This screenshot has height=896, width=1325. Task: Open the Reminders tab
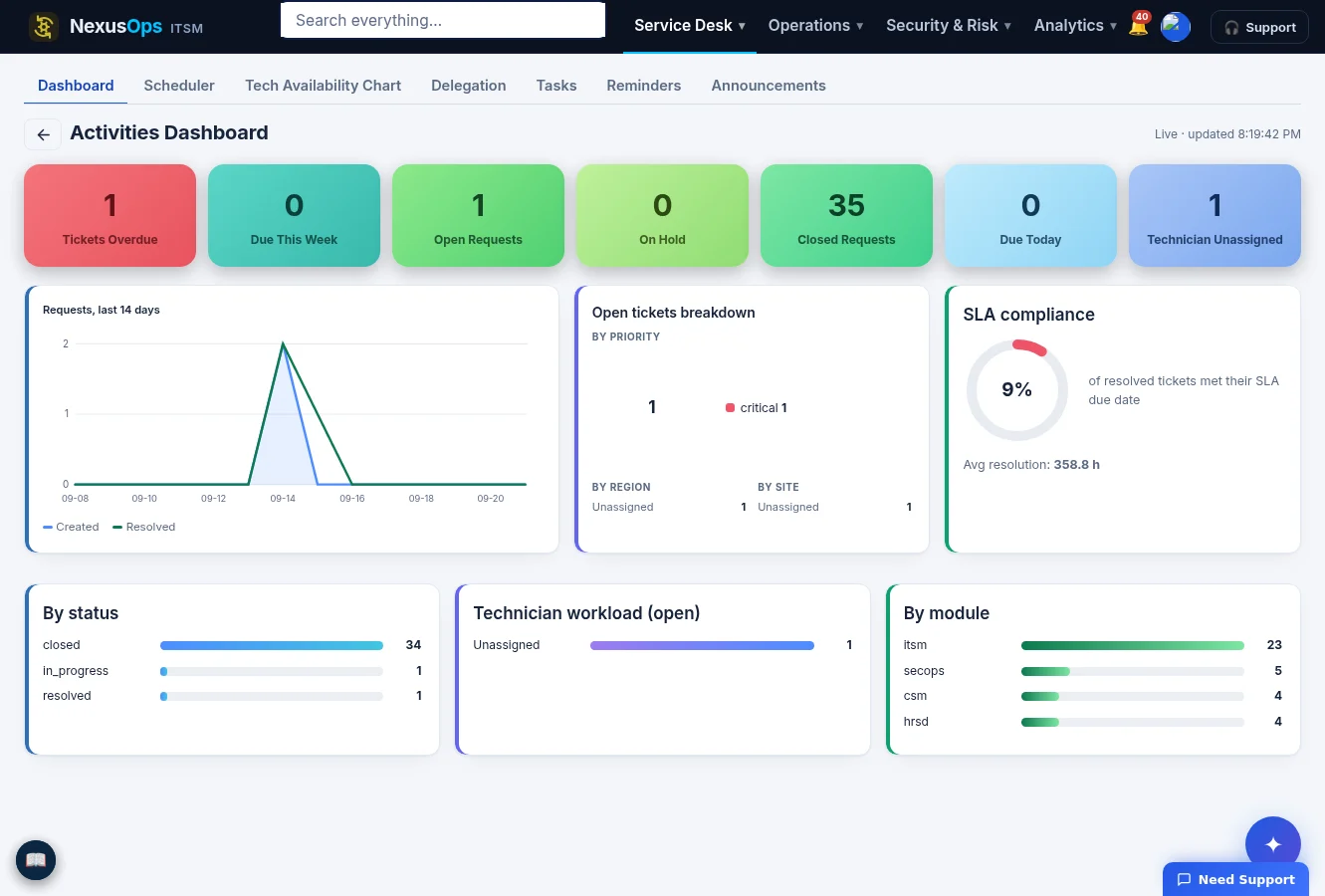[x=644, y=86]
